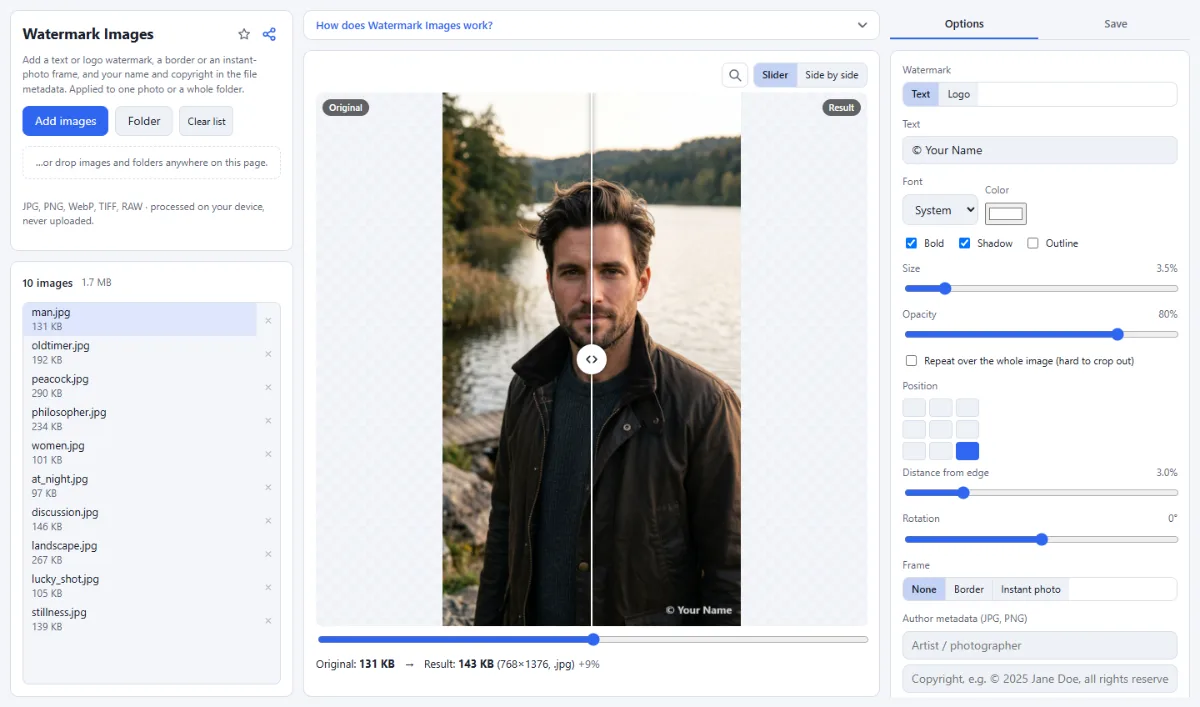Viewport: 1200px width, 707px height.
Task: Click the Add images button
Action: tap(66, 121)
